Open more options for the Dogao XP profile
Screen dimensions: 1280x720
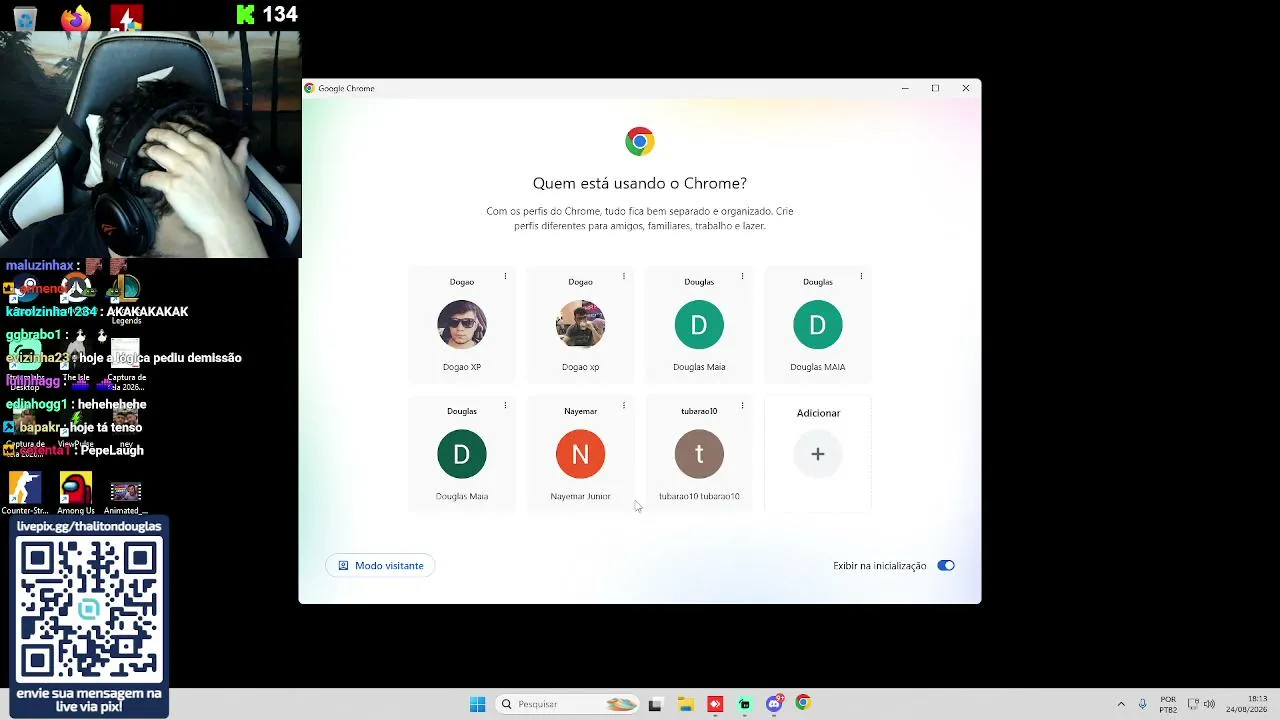point(505,276)
